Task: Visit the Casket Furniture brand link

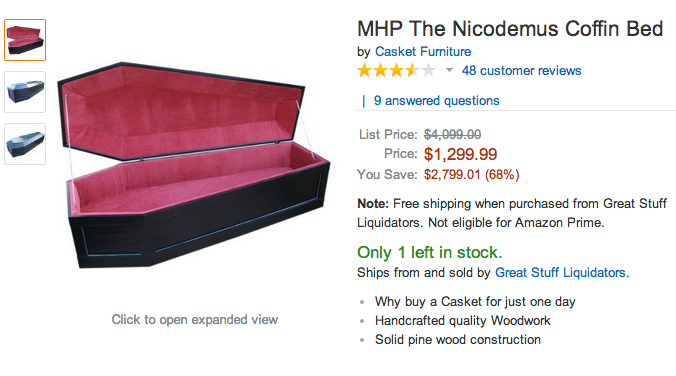Action: (423, 51)
